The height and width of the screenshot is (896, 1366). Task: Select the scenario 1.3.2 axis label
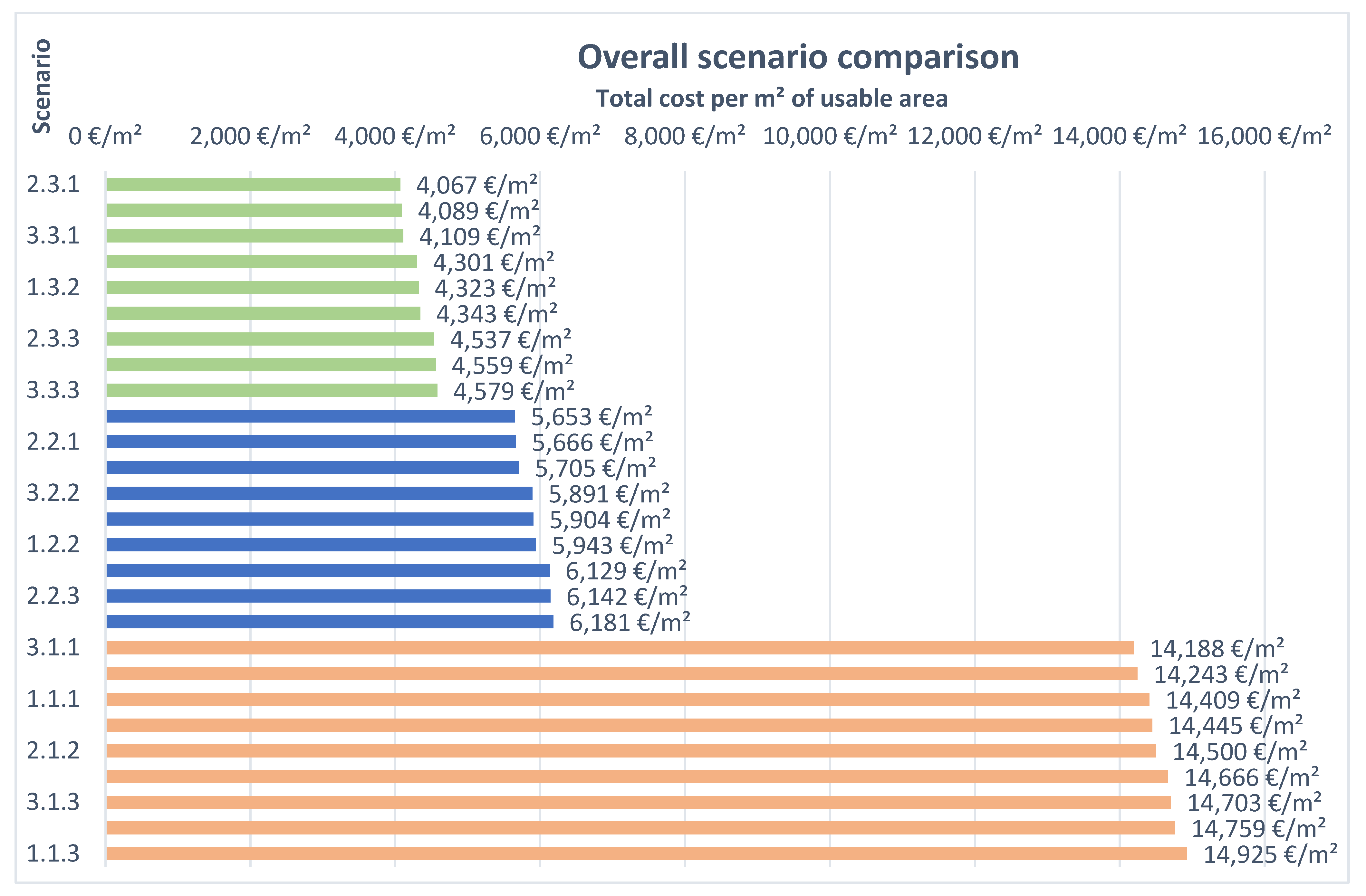click(x=53, y=287)
